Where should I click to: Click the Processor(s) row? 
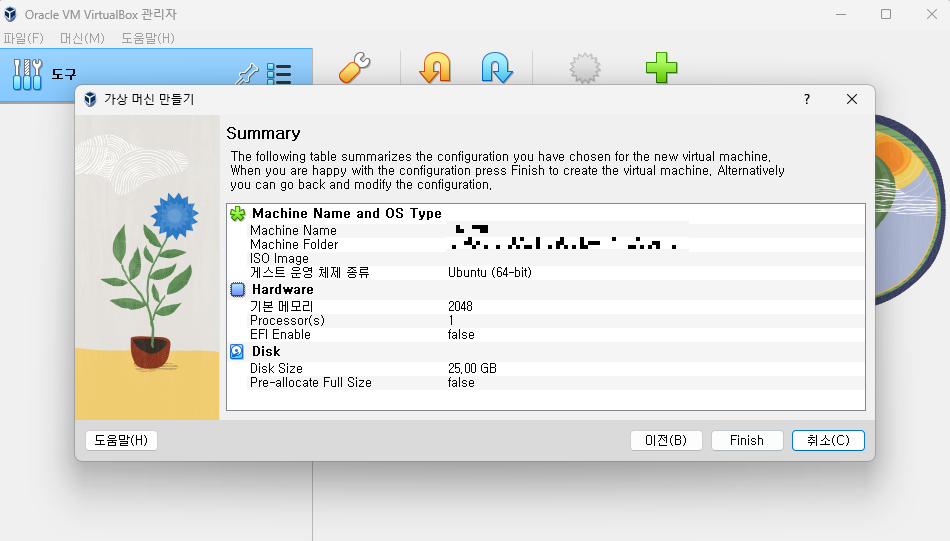pyautogui.click(x=546, y=320)
